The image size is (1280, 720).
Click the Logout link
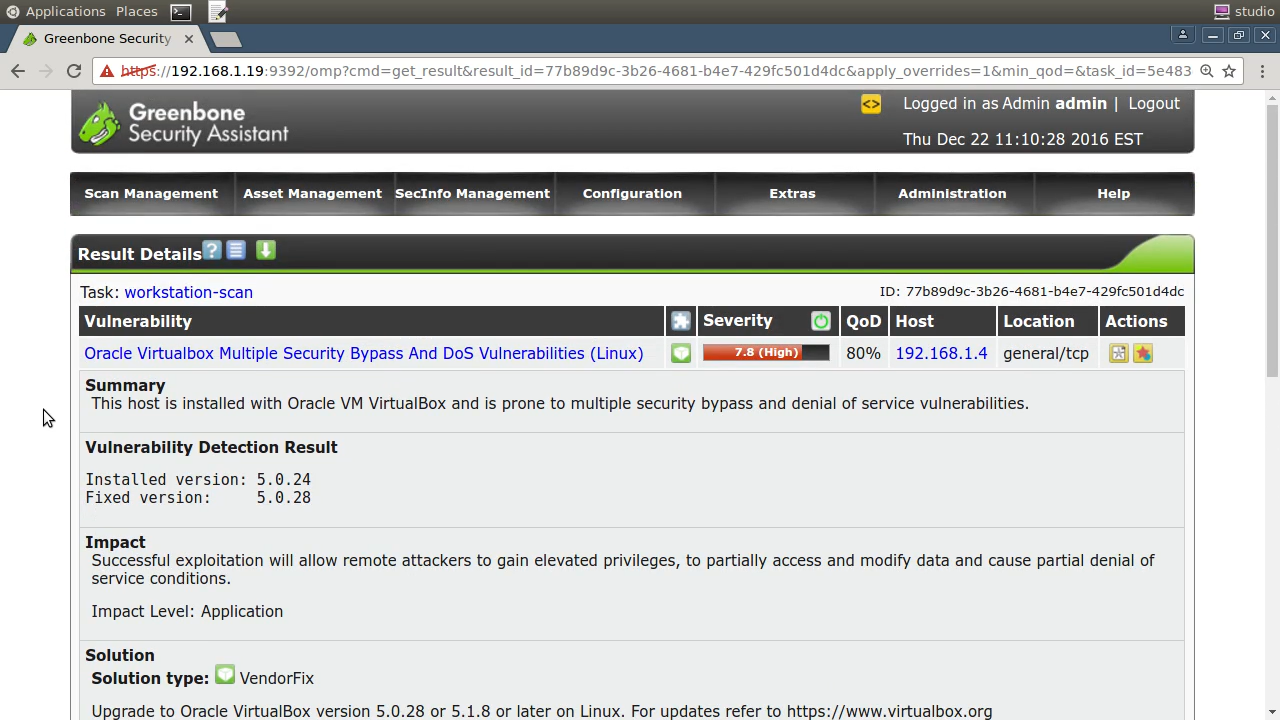coord(1154,104)
